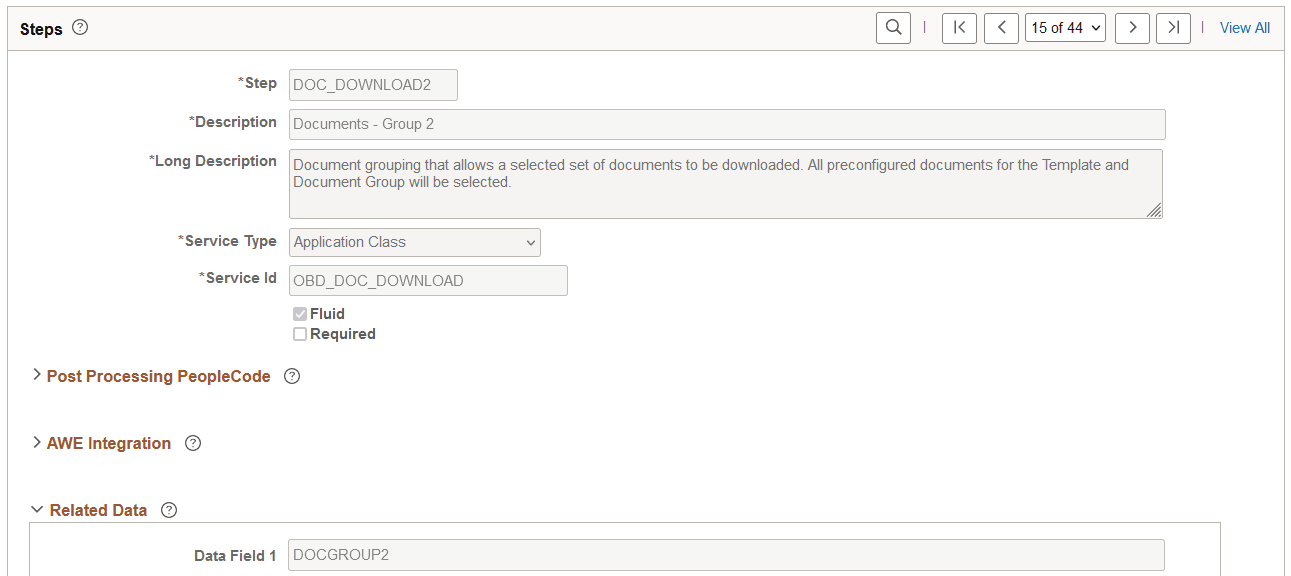The width and height of the screenshot is (1291, 576).
Task: Jump to the first step record
Action: tap(959, 27)
